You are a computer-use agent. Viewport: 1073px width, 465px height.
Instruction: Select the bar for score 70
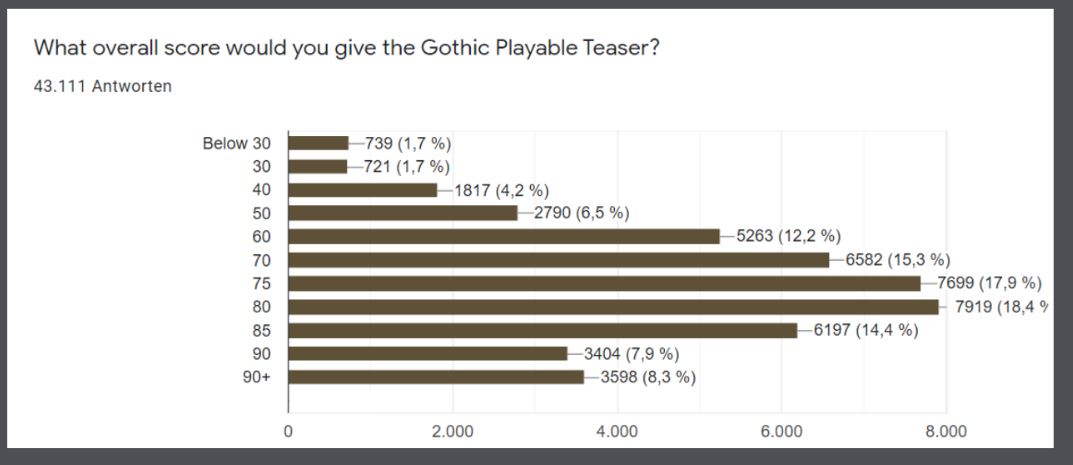(558, 260)
